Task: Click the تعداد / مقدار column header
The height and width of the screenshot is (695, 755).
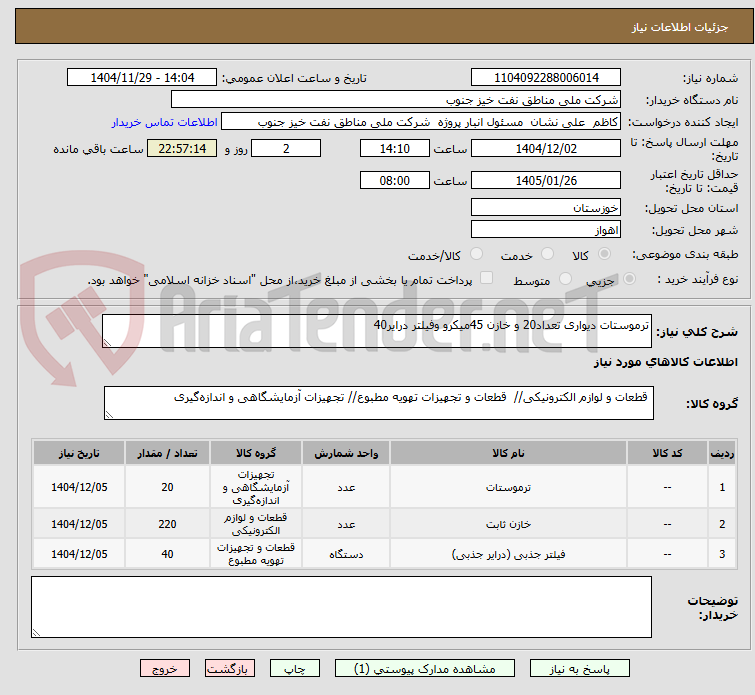Action: pyautogui.click(x=167, y=453)
